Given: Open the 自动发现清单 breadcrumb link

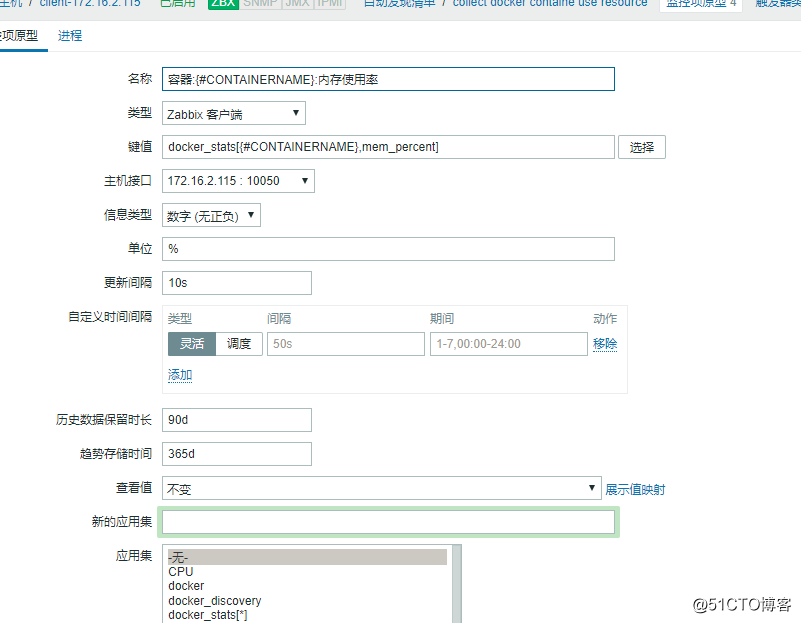Looking at the screenshot, I should [399, 4].
